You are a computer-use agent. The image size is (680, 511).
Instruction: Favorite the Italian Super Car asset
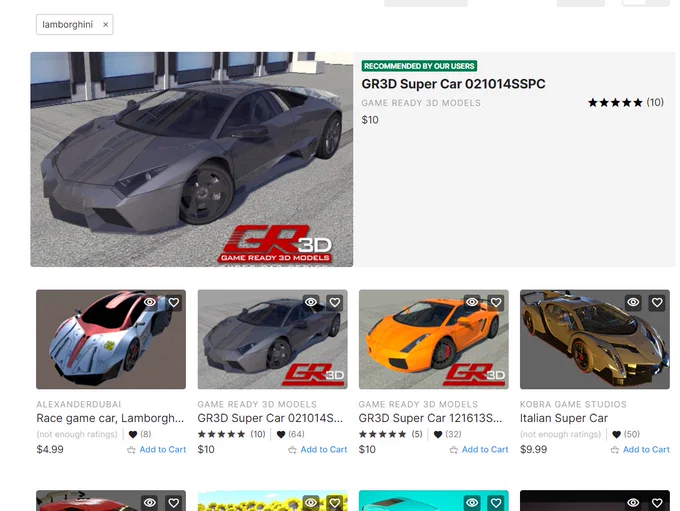click(657, 302)
